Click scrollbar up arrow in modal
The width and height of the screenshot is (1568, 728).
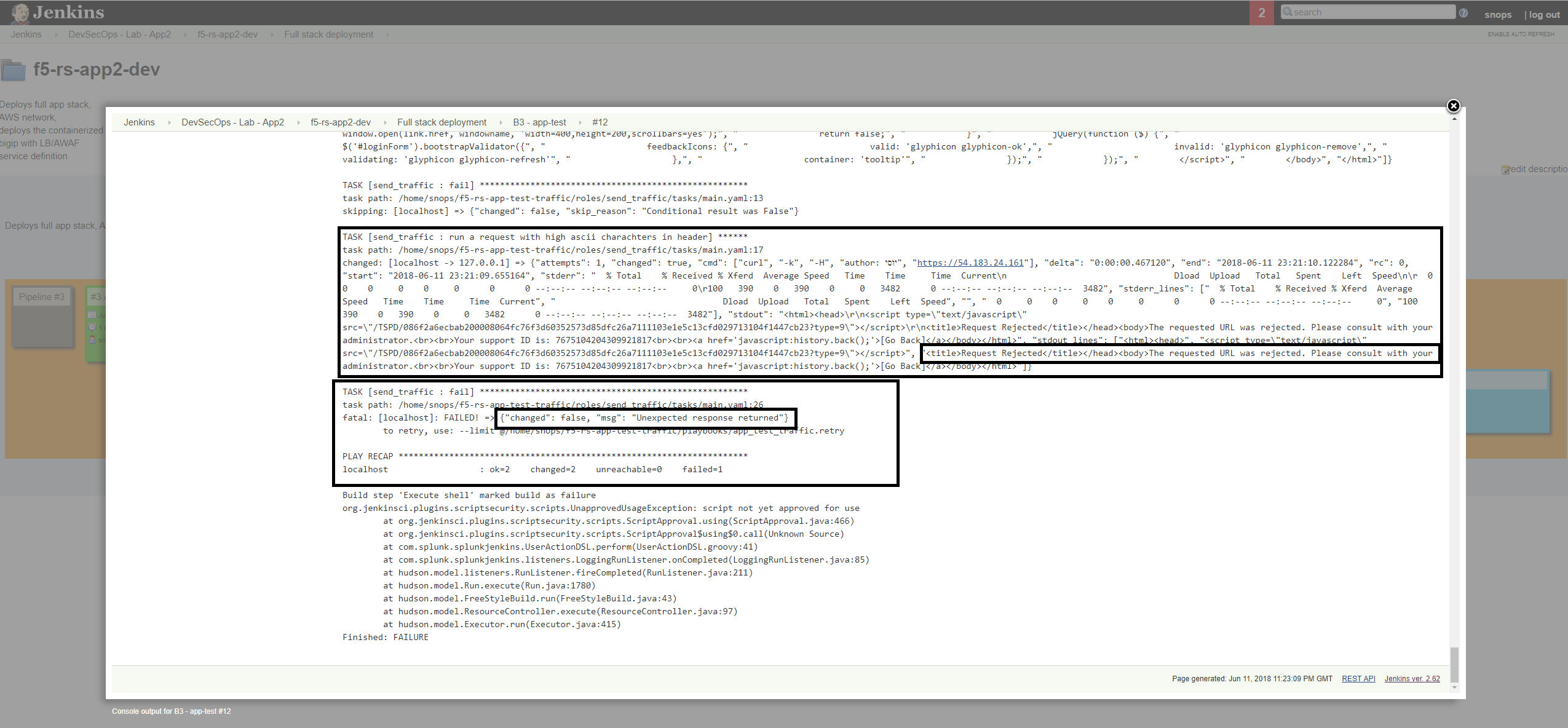click(x=1454, y=119)
